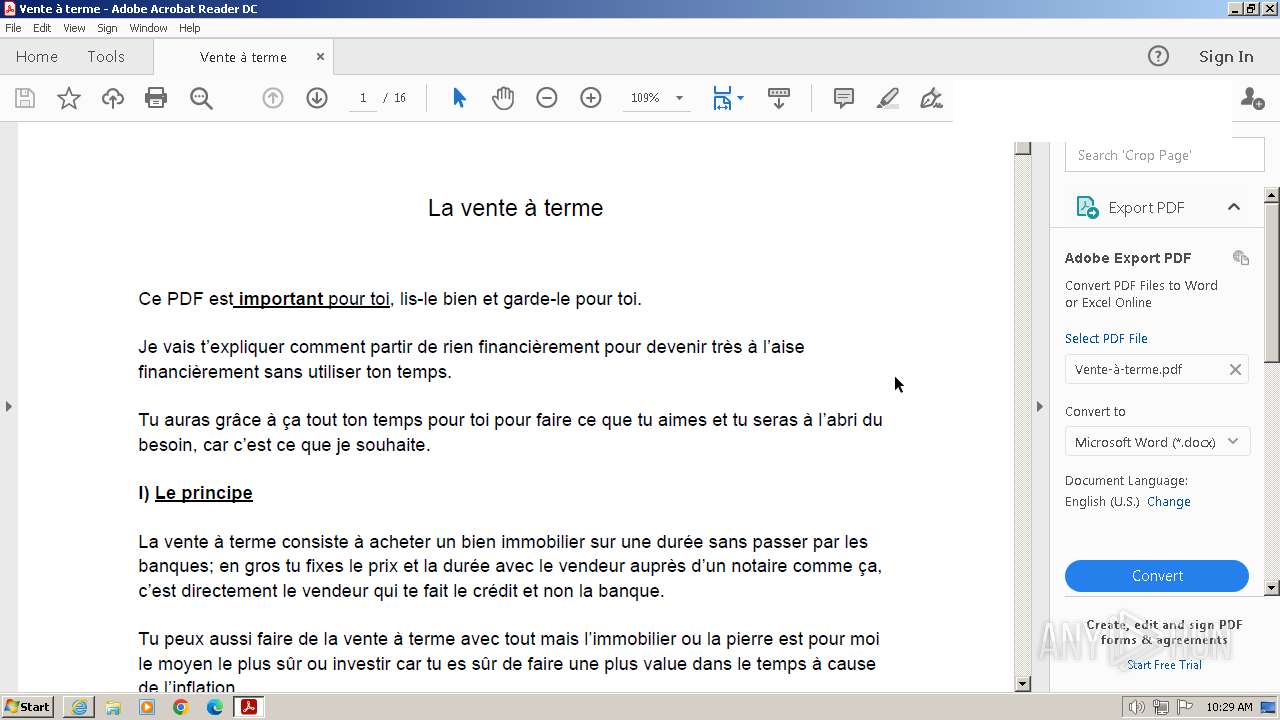Click the volume speaker tray icon
This screenshot has width=1280, height=720.
1137,707
